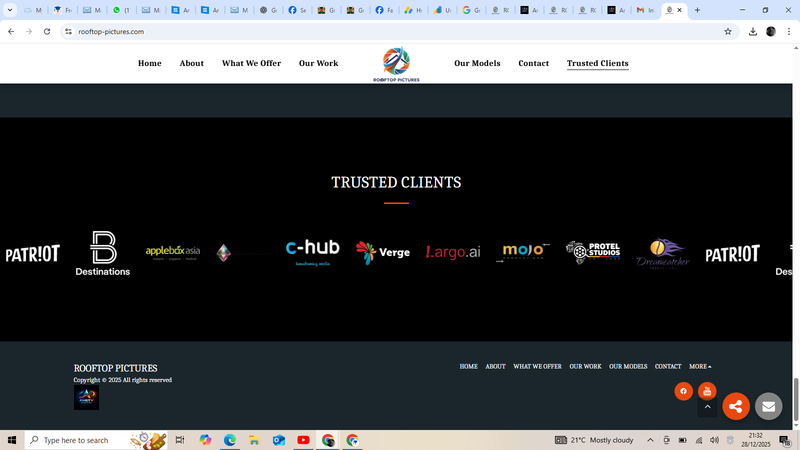800x450 pixels.
Task: Click the taskbar search box
Action: click(96, 440)
